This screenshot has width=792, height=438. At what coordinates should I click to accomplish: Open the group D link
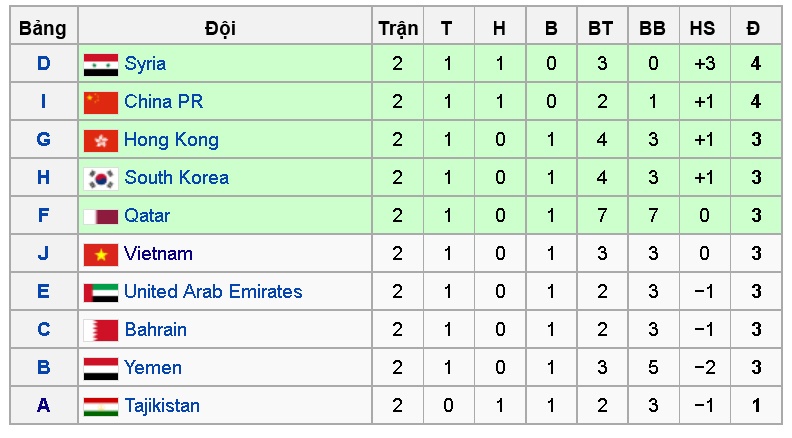coord(44,64)
